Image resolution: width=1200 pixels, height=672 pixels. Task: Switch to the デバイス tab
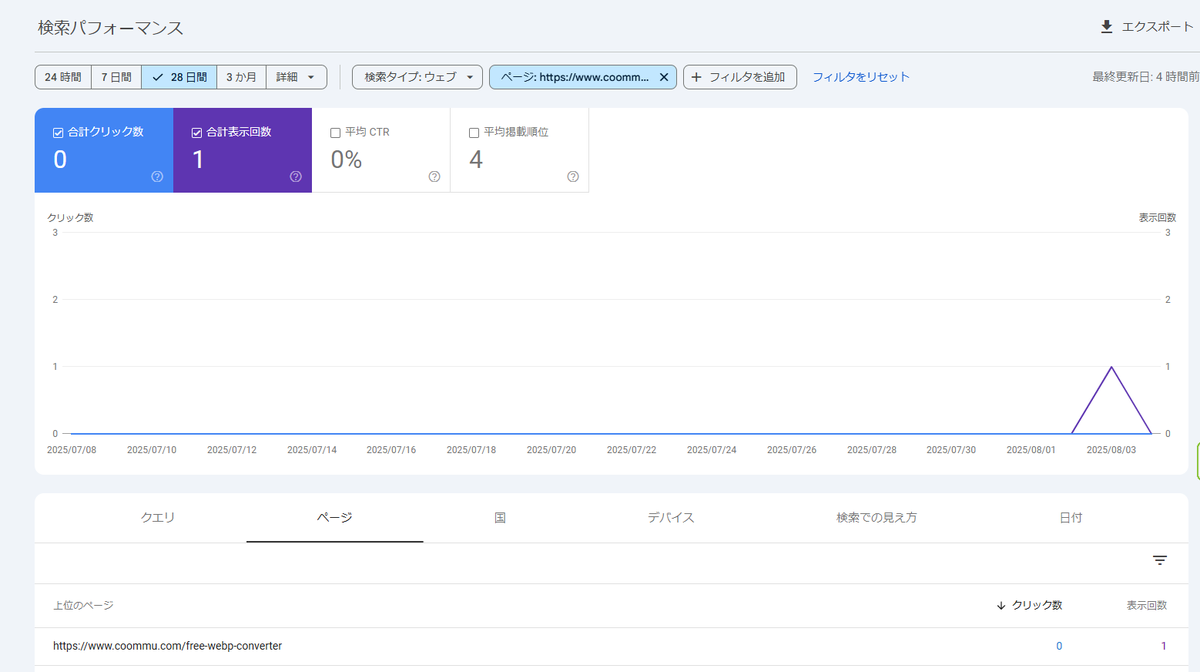pos(670,518)
